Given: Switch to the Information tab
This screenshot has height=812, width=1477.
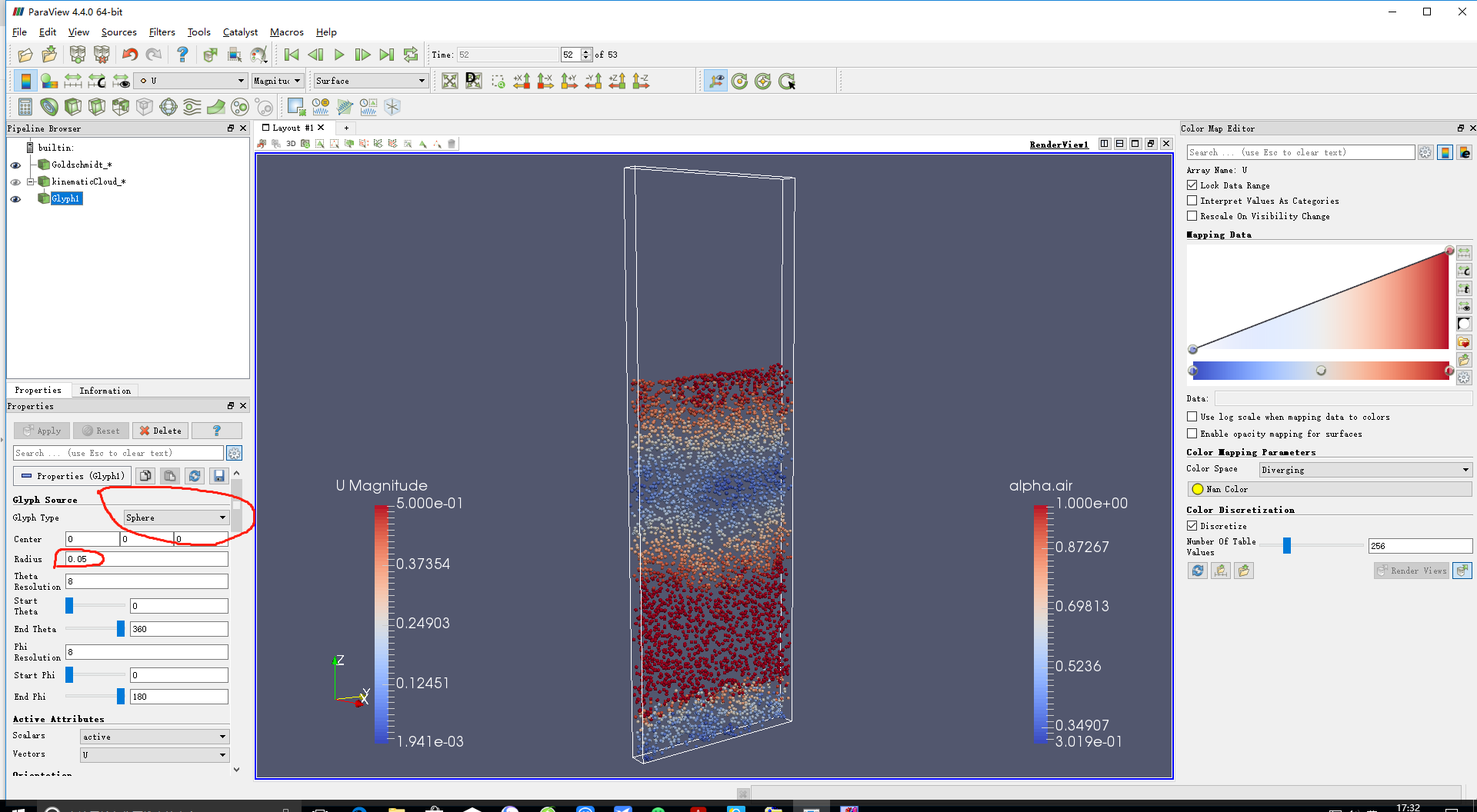Looking at the screenshot, I should [105, 391].
